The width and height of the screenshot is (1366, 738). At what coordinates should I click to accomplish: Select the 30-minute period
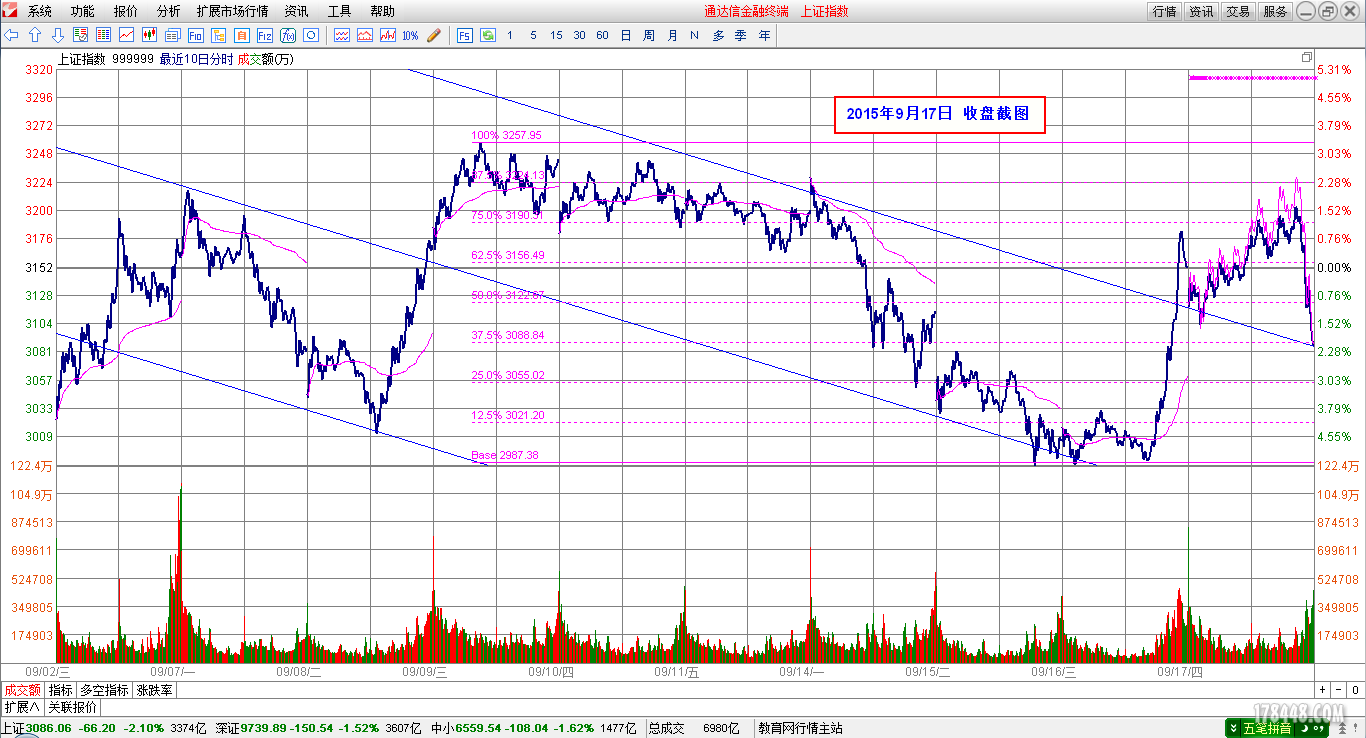pos(580,35)
